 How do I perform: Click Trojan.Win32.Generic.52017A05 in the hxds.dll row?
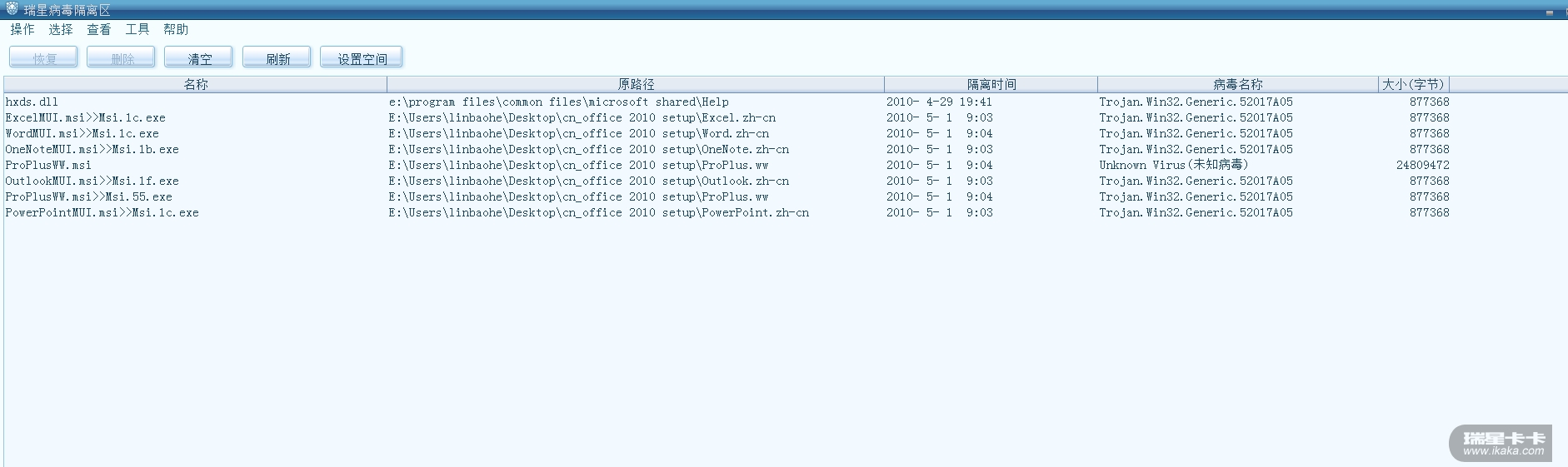[1196, 102]
